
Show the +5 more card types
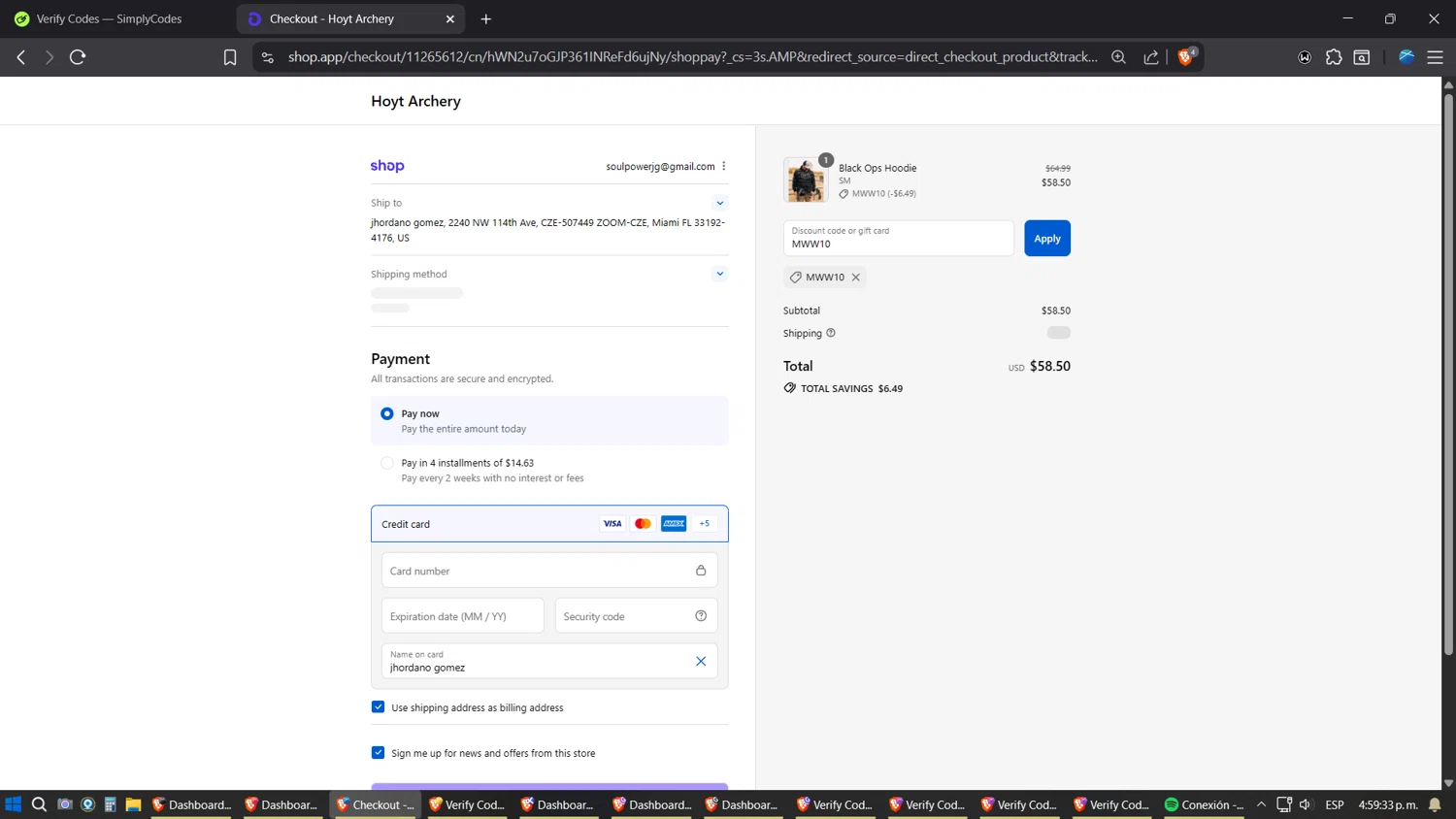(x=705, y=524)
